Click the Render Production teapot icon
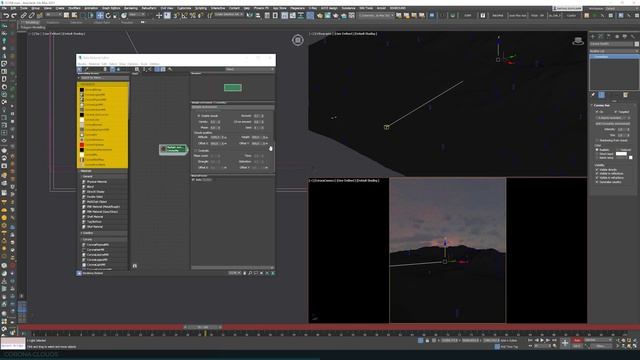Viewport: 640px width, 360px height. (x=336, y=16)
